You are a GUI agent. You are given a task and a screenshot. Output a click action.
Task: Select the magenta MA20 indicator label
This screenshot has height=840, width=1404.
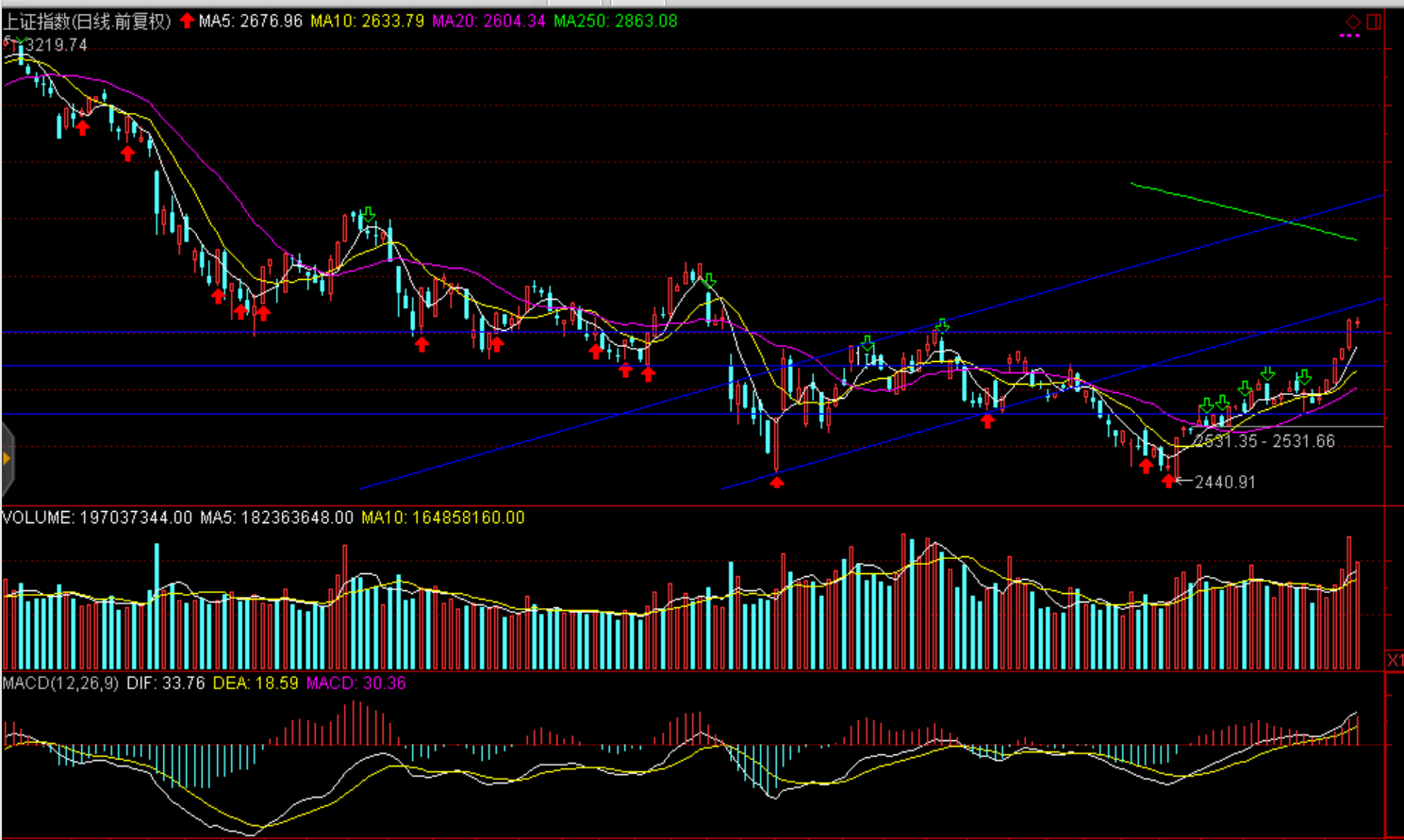click(488, 21)
